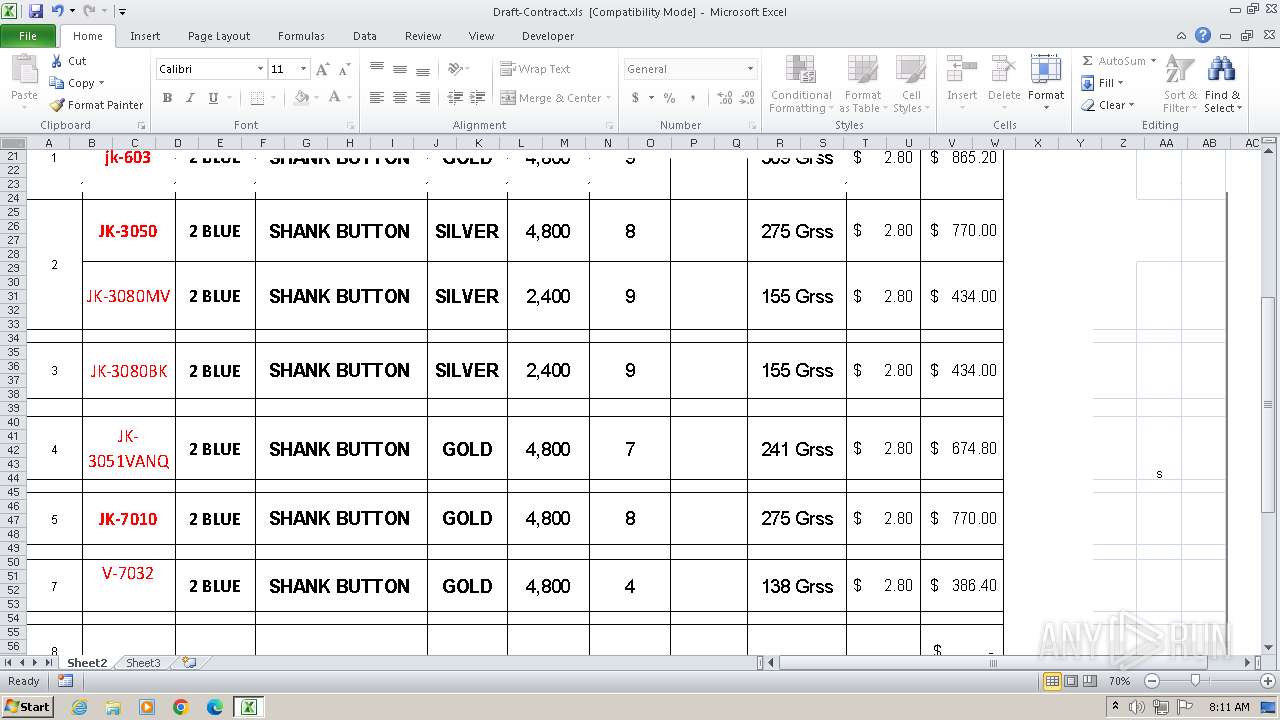Apply Align Text Left
This screenshot has height=720, width=1280.
tap(377, 98)
